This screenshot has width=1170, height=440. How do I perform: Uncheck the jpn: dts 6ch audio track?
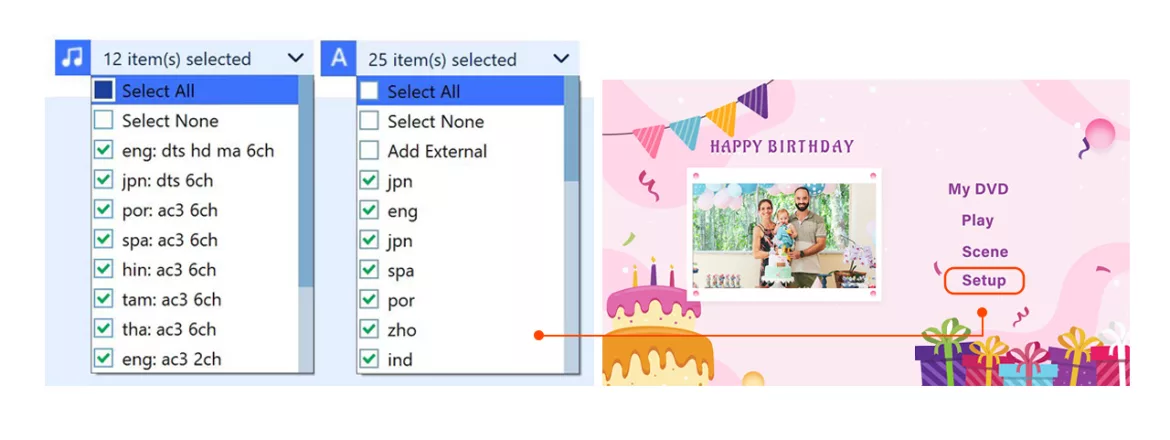pyautogui.click(x=104, y=181)
